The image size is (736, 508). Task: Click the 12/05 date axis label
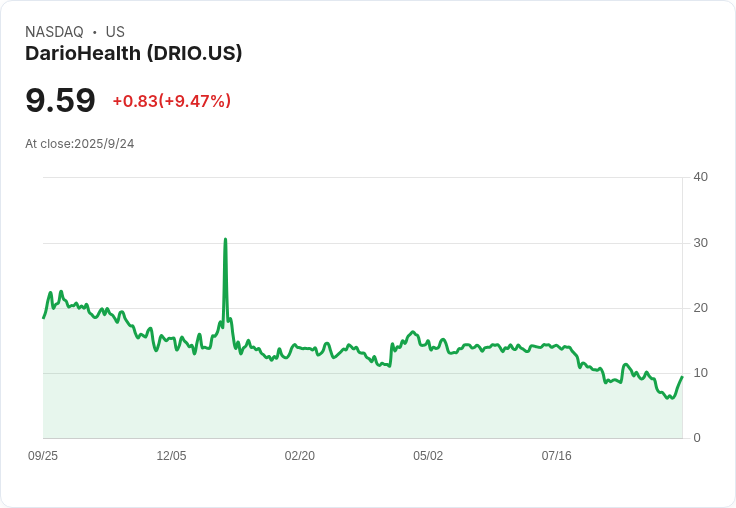[x=171, y=456]
